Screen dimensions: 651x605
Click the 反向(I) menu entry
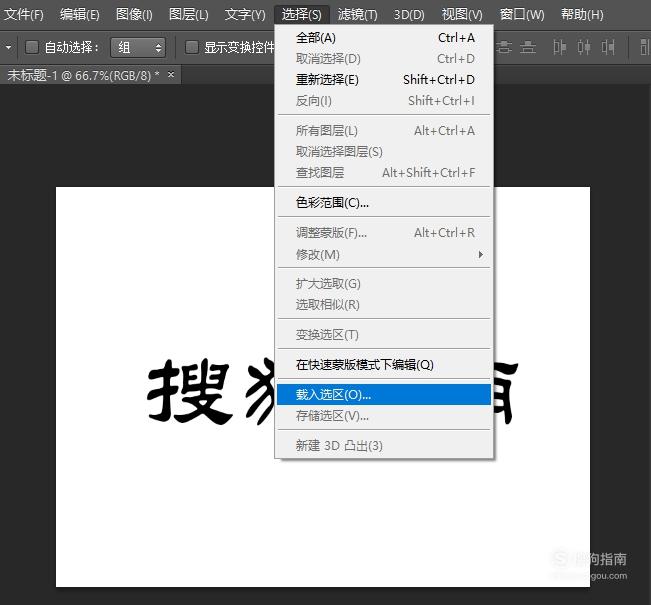click(x=384, y=100)
